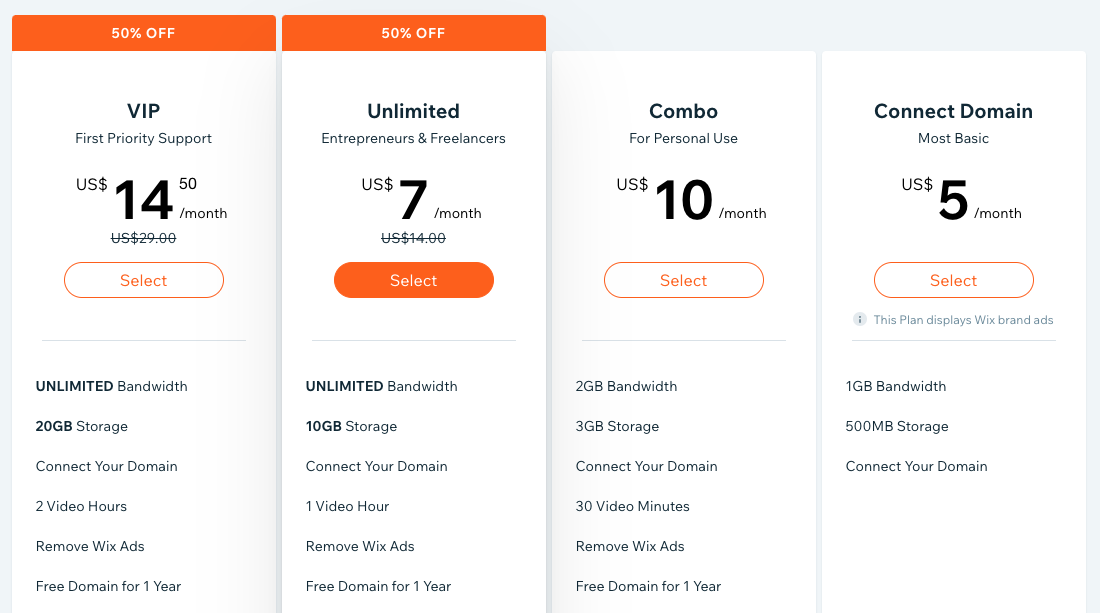Click the 500MB Storage feature
The height and width of the screenshot is (613, 1100).
click(897, 426)
